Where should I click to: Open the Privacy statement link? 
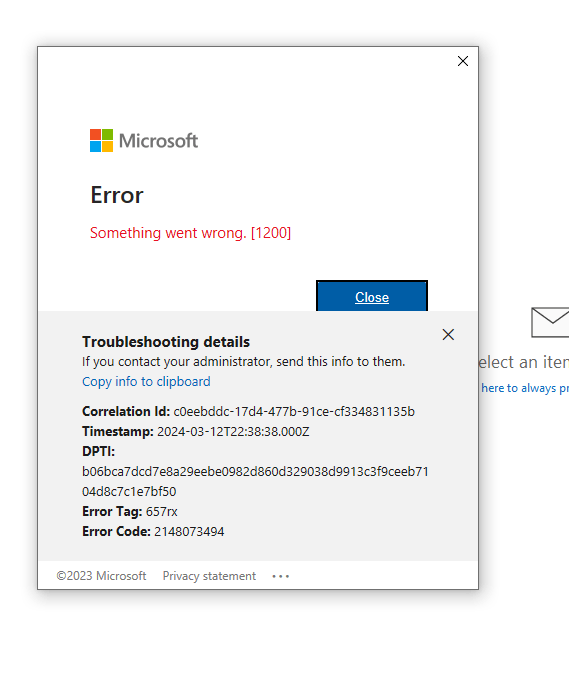[209, 576]
